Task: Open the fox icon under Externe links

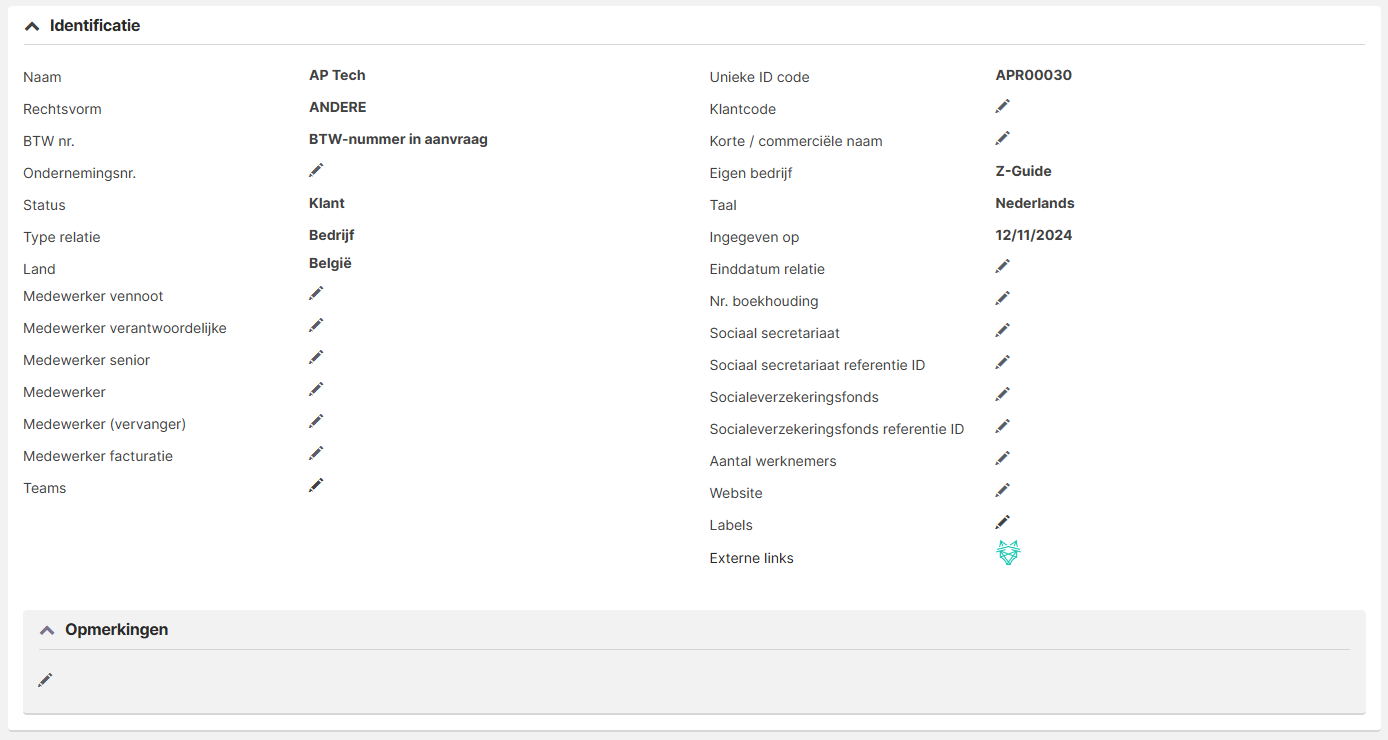Action: (1008, 553)
